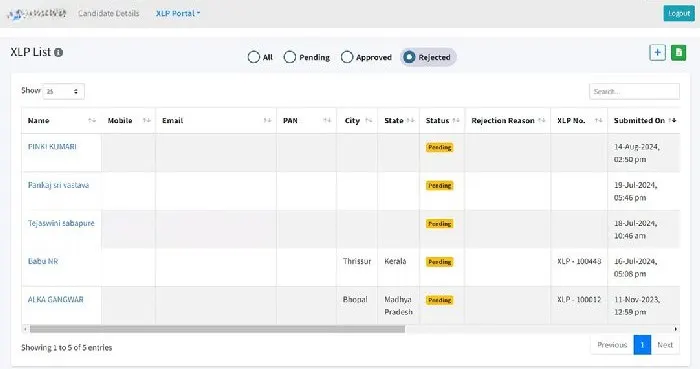Click the scrollbar left arrow

pos(25,329)
